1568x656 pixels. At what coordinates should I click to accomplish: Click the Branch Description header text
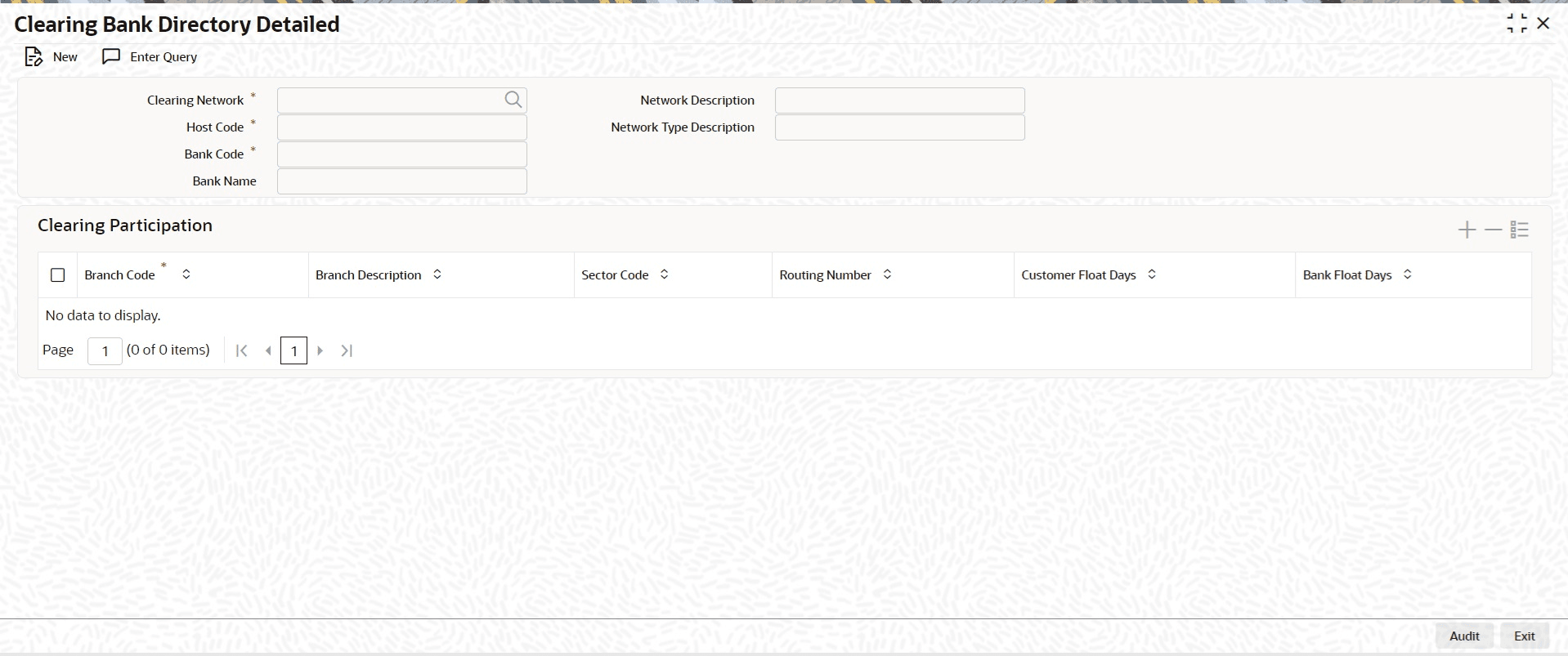[369, 274]
